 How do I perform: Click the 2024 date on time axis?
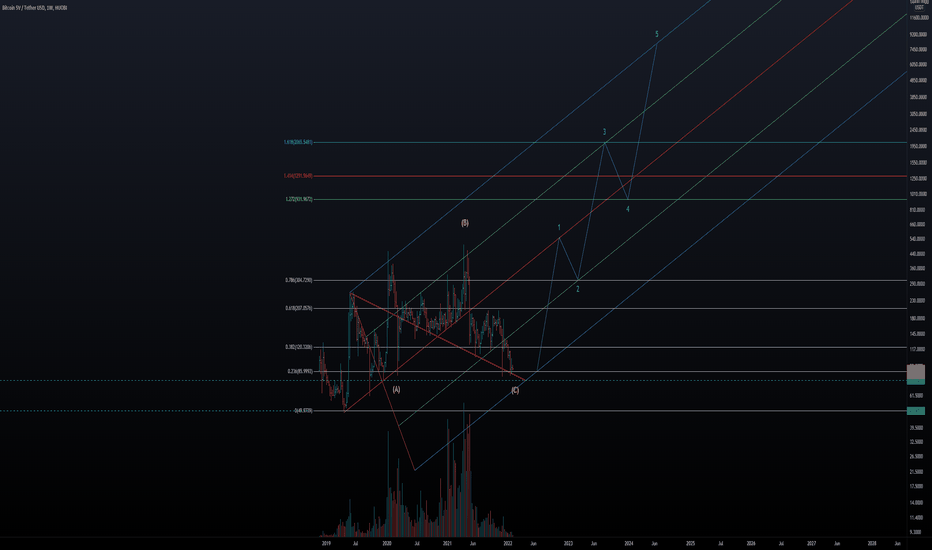629,543
